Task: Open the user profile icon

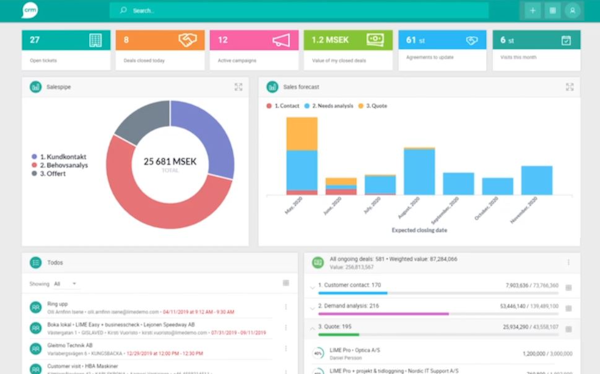Action: click(572, 11)
